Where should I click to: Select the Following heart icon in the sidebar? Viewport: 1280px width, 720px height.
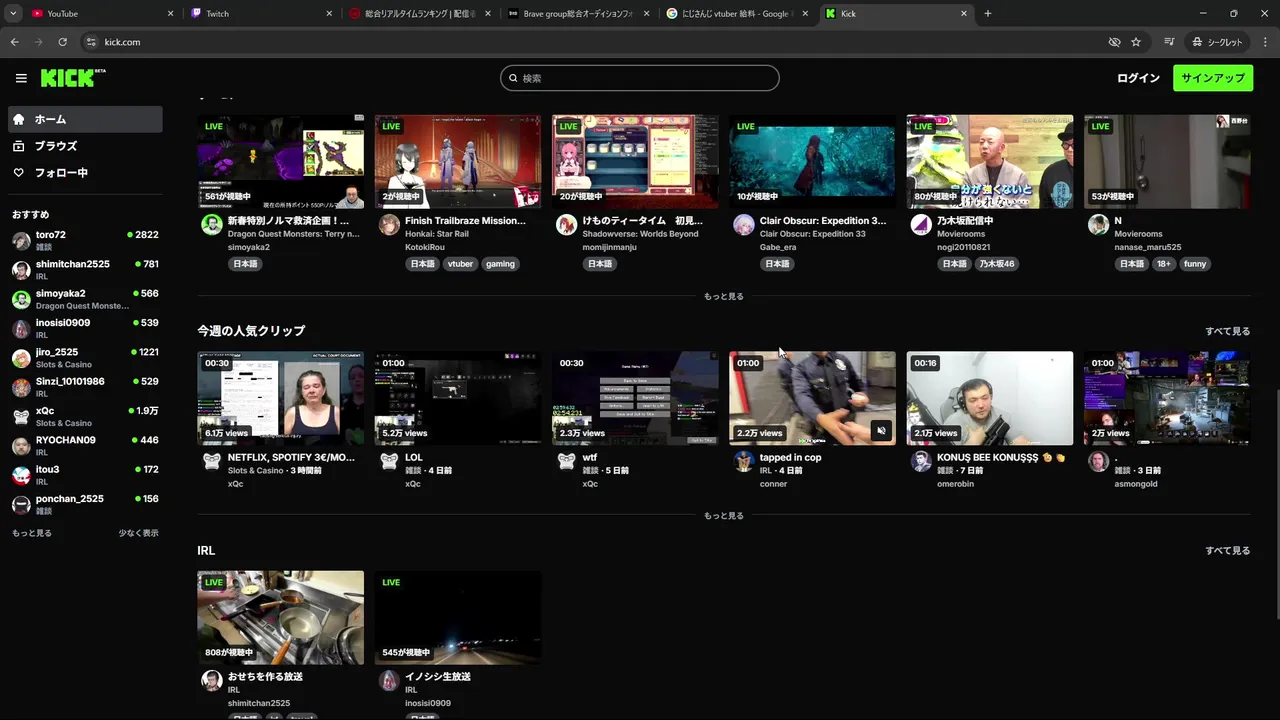tap(19, 173)
